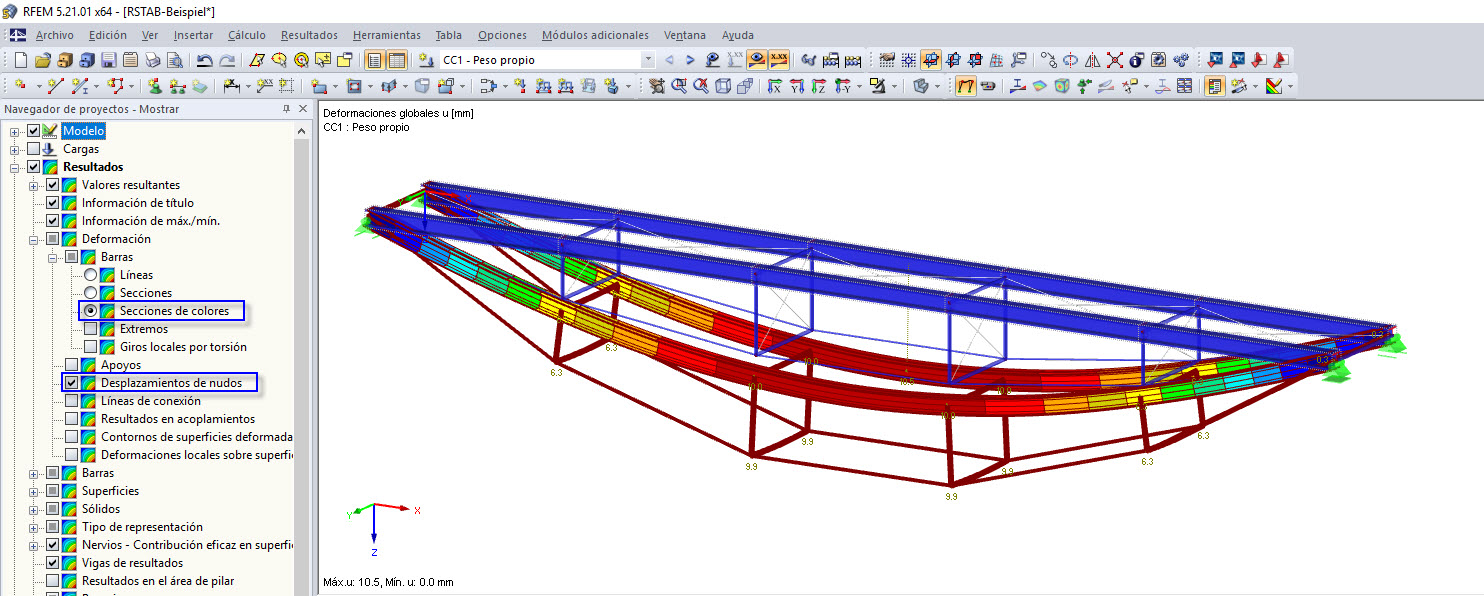Pin the Navegador de proyectos panel
Image resolution: width=1484 pixels, height=596 pixels.
pyautogui.click(x=287, y=108)
